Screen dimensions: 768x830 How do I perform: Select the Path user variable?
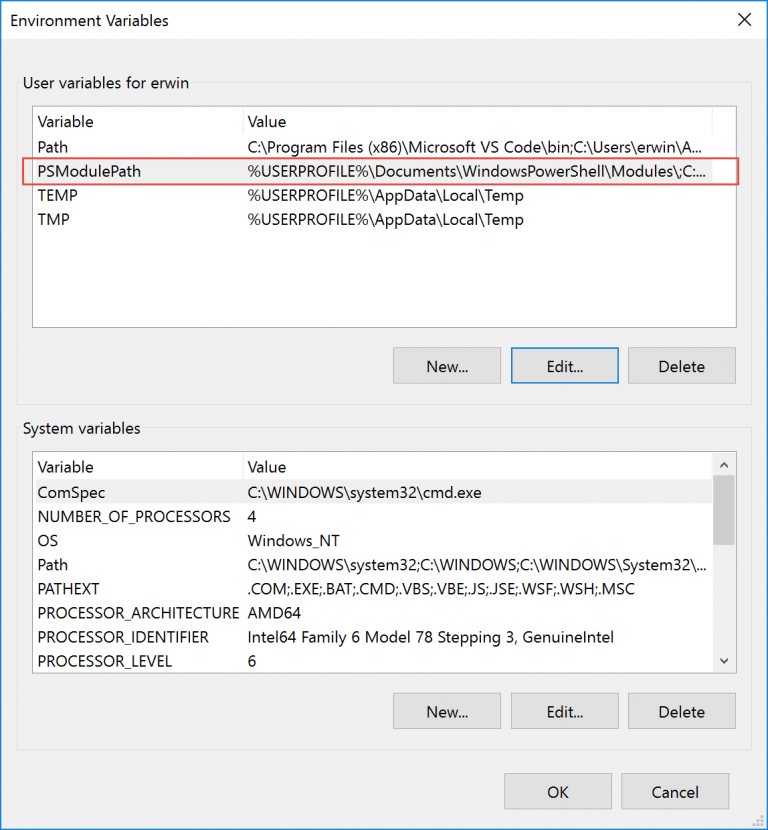[x=150, y=147]
